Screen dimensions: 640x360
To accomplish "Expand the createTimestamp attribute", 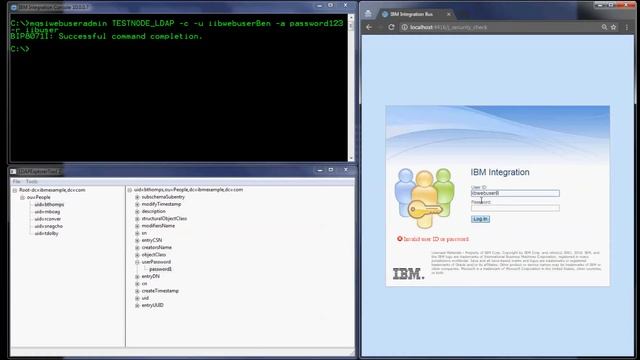I will pyautogui.click(x=138, y=291).
